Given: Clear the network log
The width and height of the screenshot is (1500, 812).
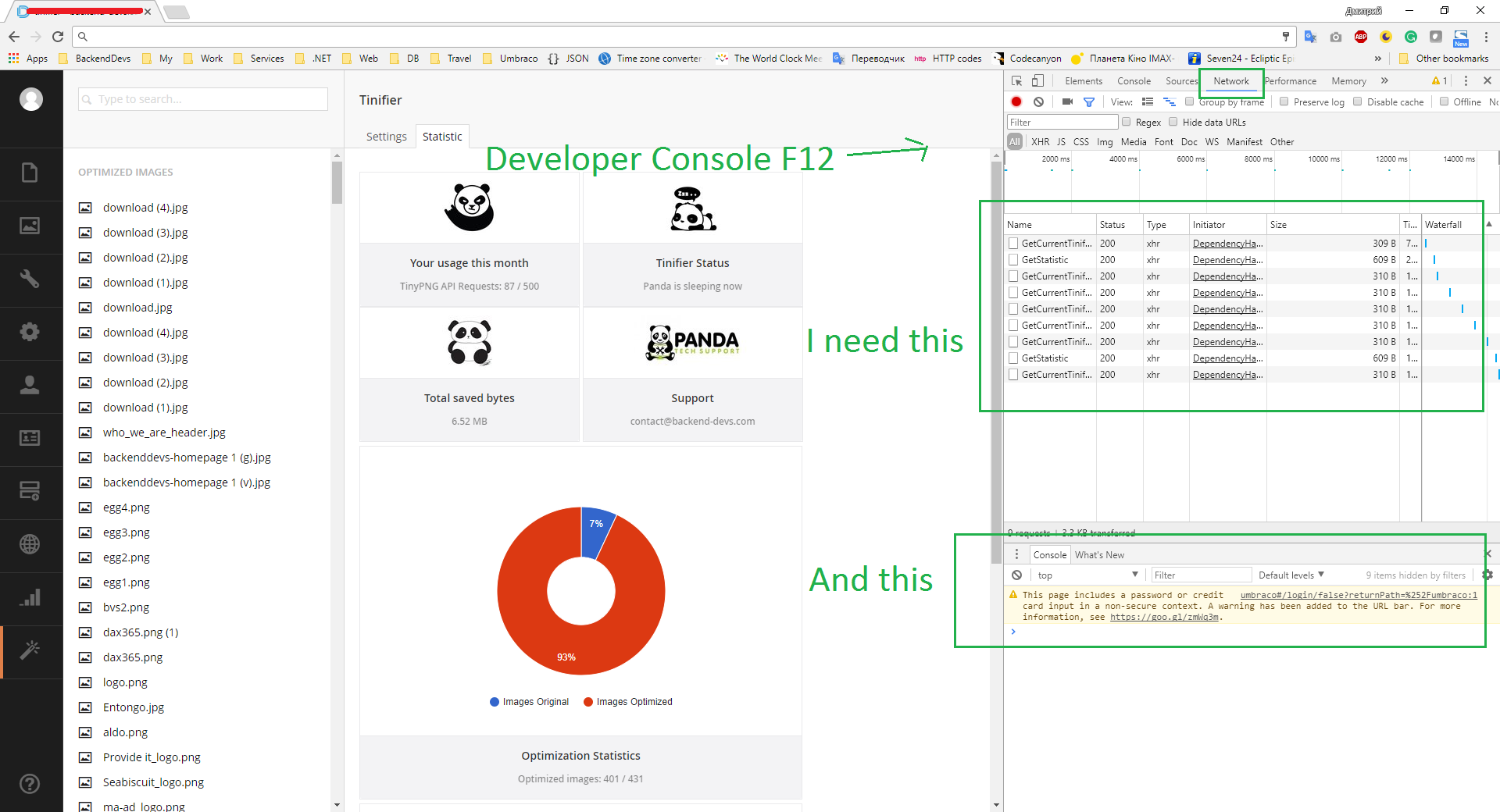Looking at the screenshot, I should click(1038, 101).
